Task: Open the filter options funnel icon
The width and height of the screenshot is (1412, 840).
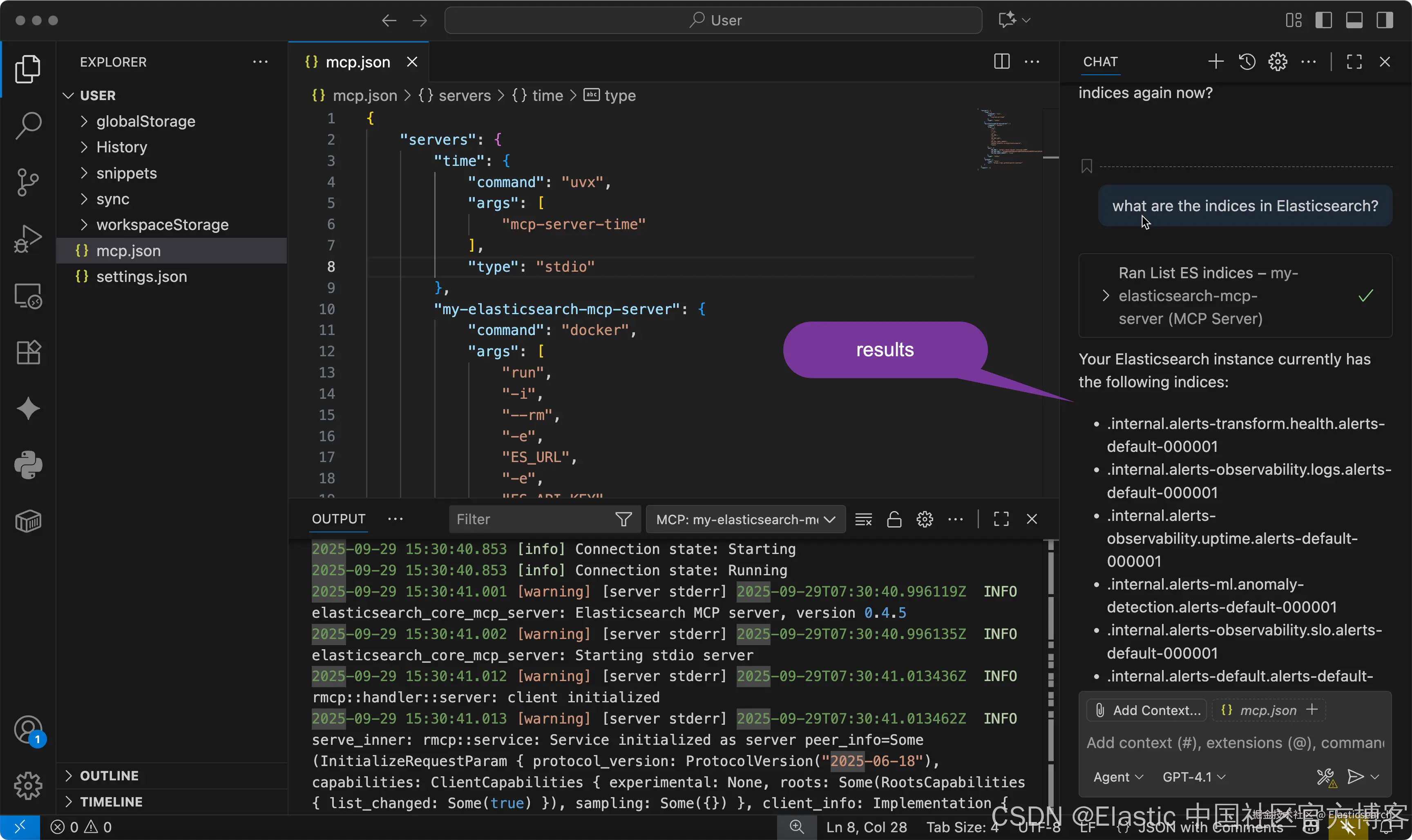Action: (623, 519)
